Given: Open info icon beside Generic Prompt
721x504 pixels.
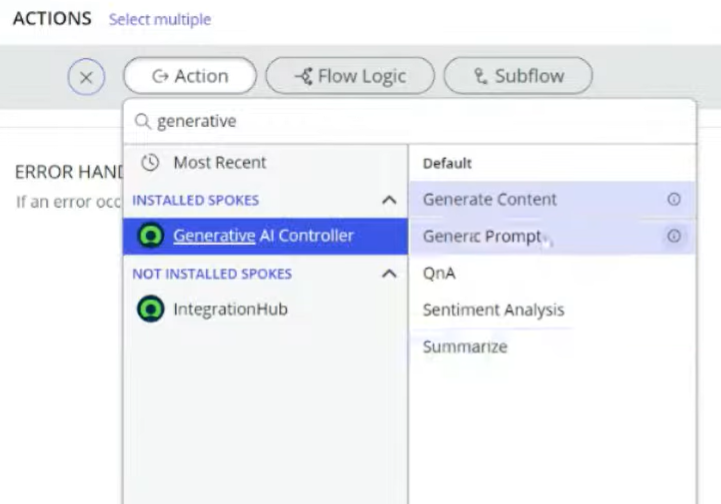Looking at the screenshot, I should tap(674, 236).
